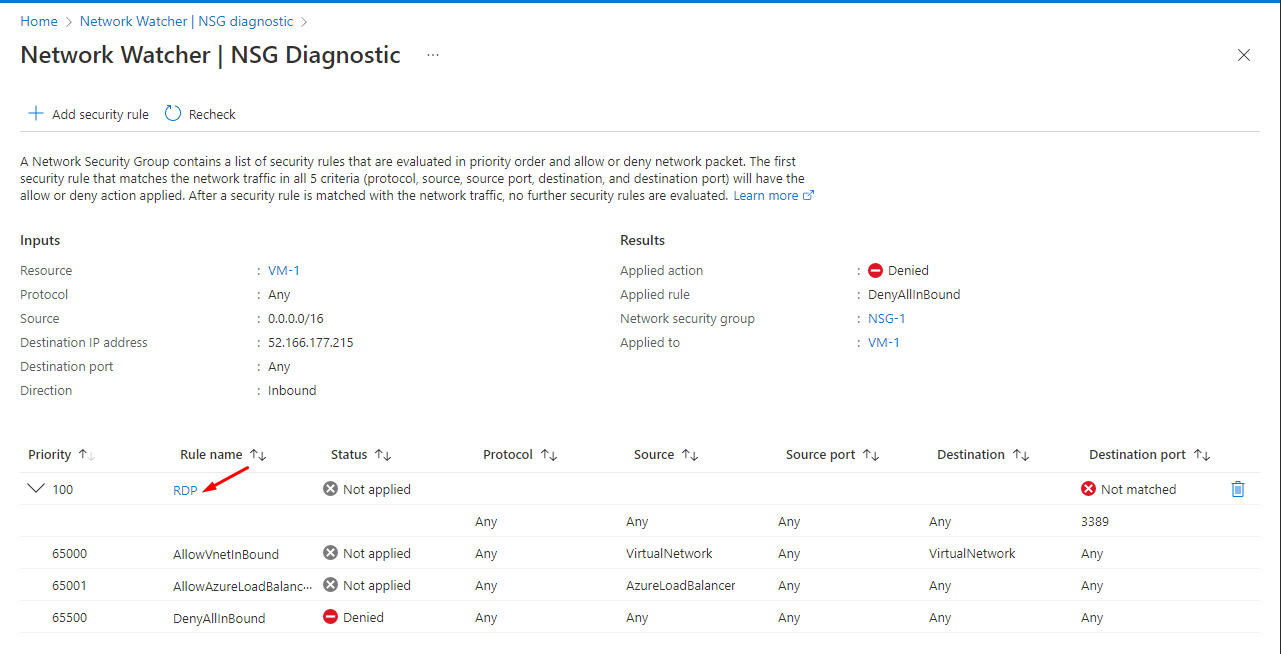Screen dimensions: 1281x654
Task: Select the DenyAllInBound rule name in table
Action: tap(219, 618)
